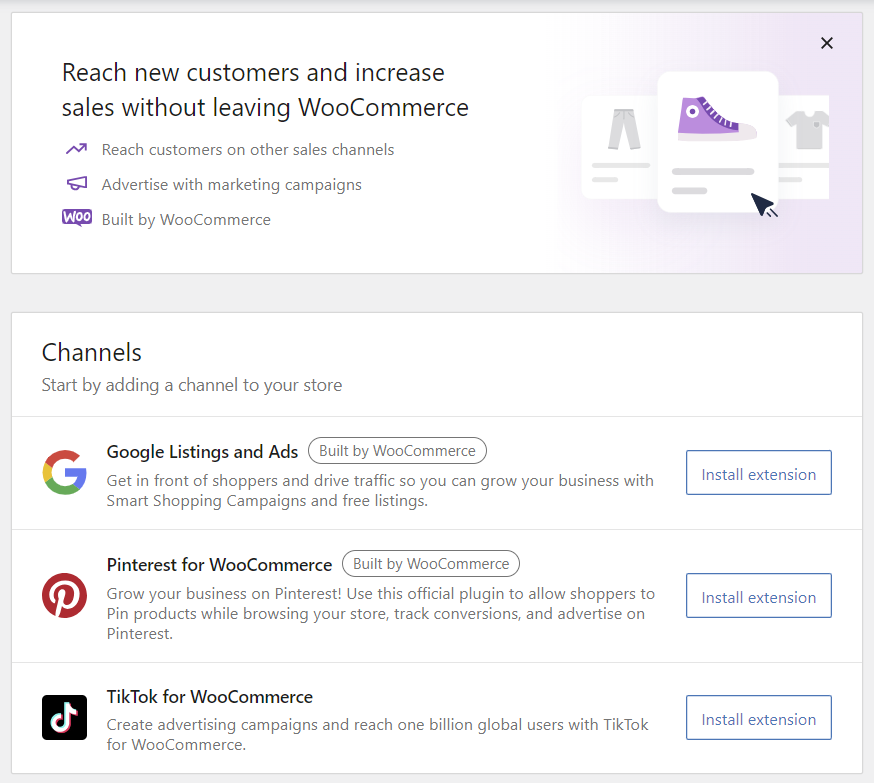Click the Channels section heading
874x783 pixels.
[91, 352]
